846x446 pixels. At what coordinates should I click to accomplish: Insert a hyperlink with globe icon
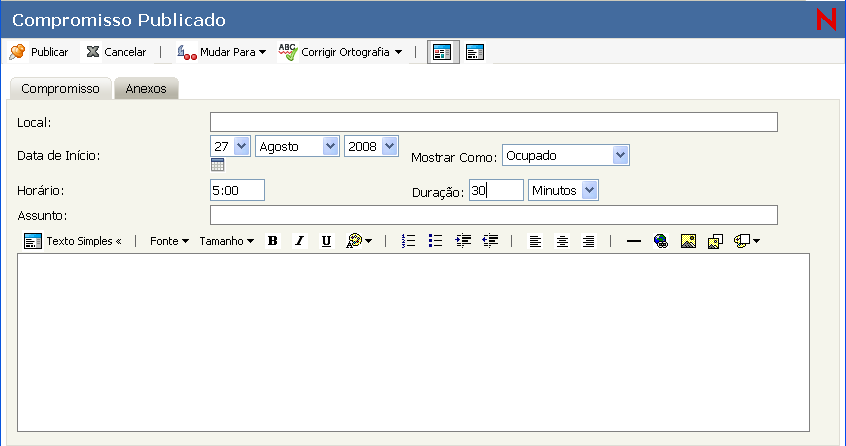click(x=661, y=241)
